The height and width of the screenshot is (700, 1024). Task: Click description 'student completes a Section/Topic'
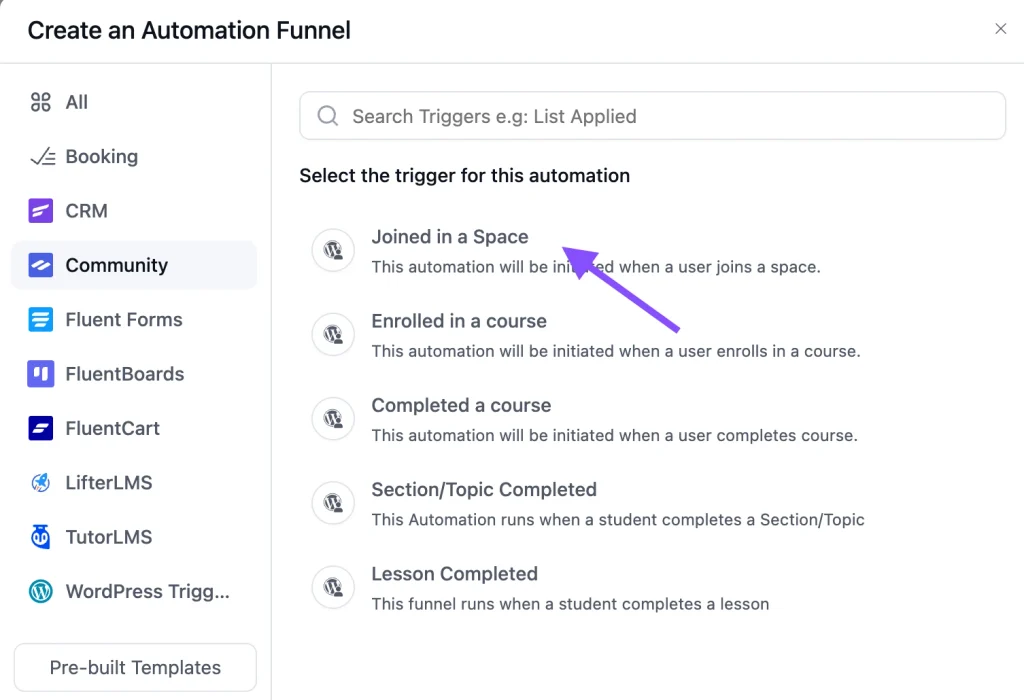tap(731, 520)
